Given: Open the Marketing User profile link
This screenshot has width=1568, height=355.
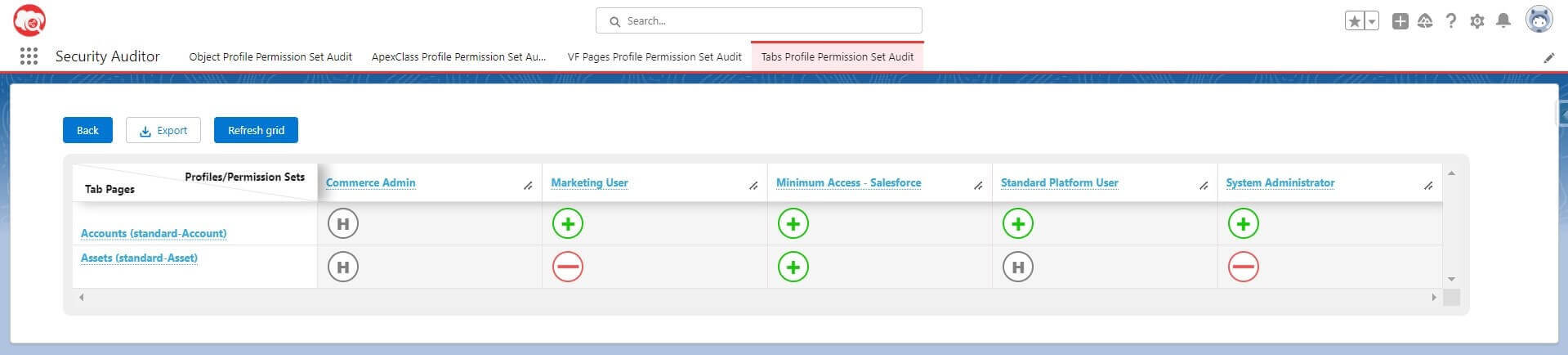Looking at the screenshot, I should coord(589,182).
